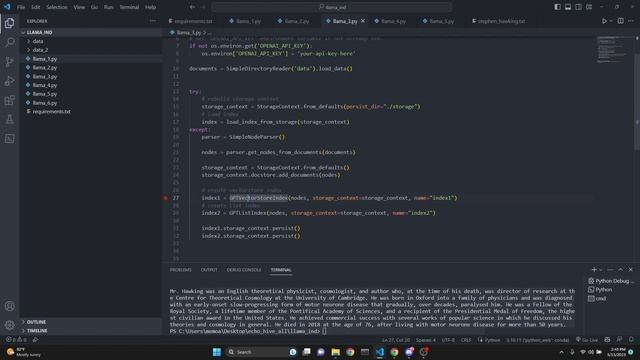This screenshot has width=640, height=360.
Task: Split the editor to the right
Action: click(620, 21)
